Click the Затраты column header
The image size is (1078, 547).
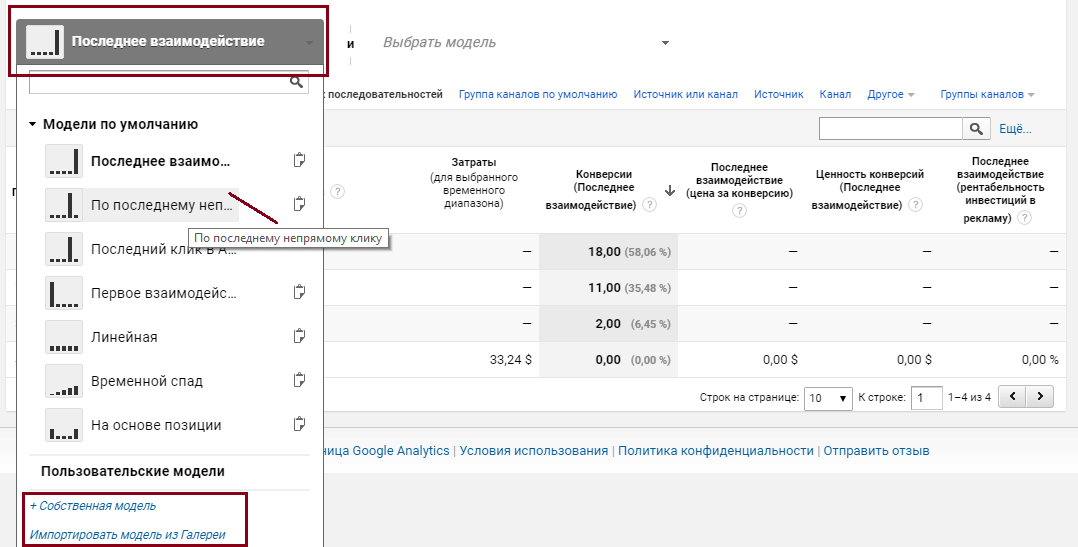tap(474, 183)
